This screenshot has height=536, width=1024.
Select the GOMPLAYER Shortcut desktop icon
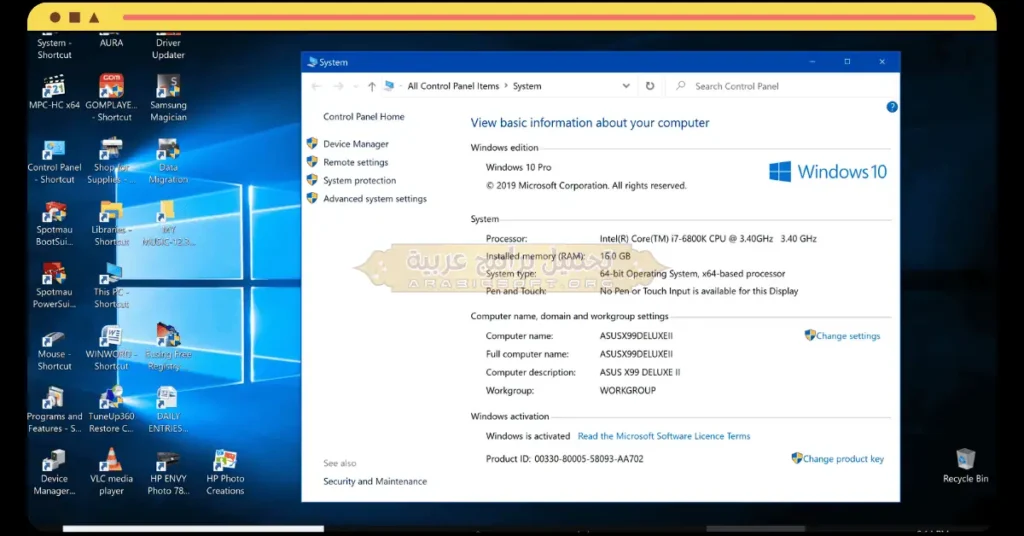click(111, 98)
